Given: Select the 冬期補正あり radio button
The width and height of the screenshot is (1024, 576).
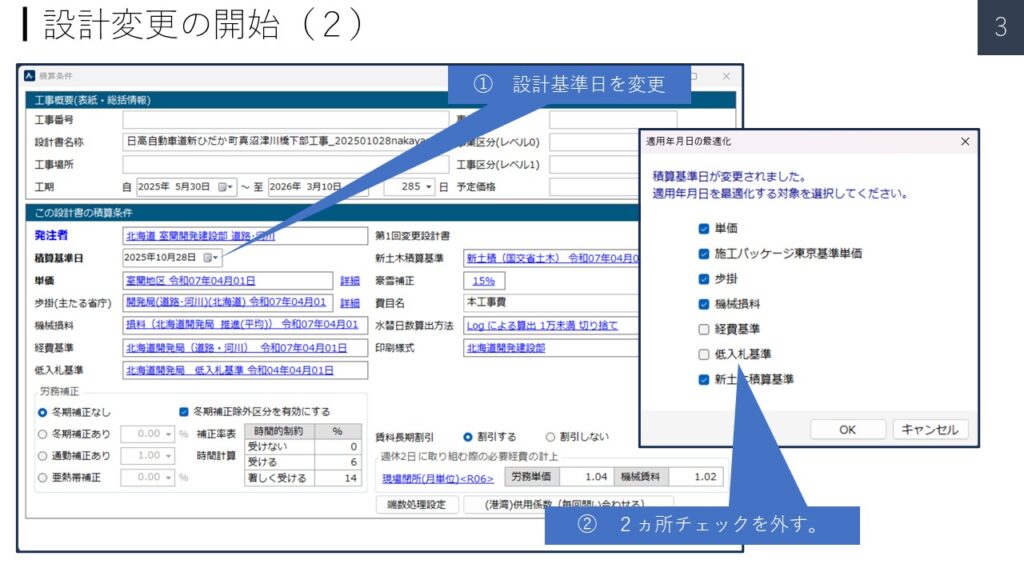Looking at the screenshot, I should pos(42,434).
